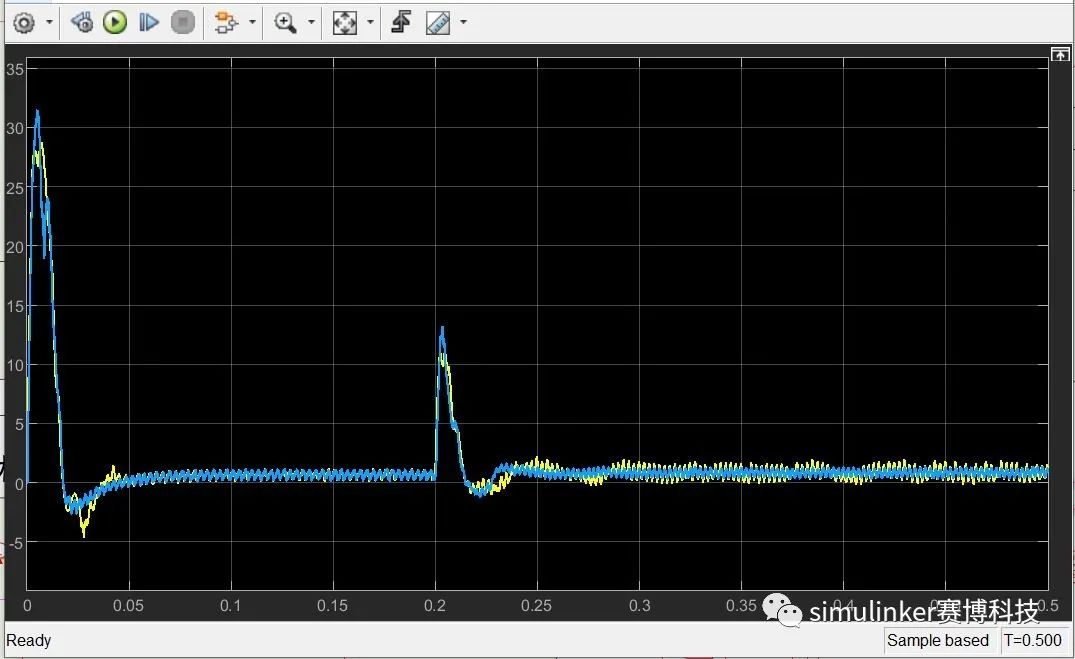This screenshot has height=659, width=1075.
Task: Open the Triggers tool icon
Action: pyautogui.click(x=401, y=23)
